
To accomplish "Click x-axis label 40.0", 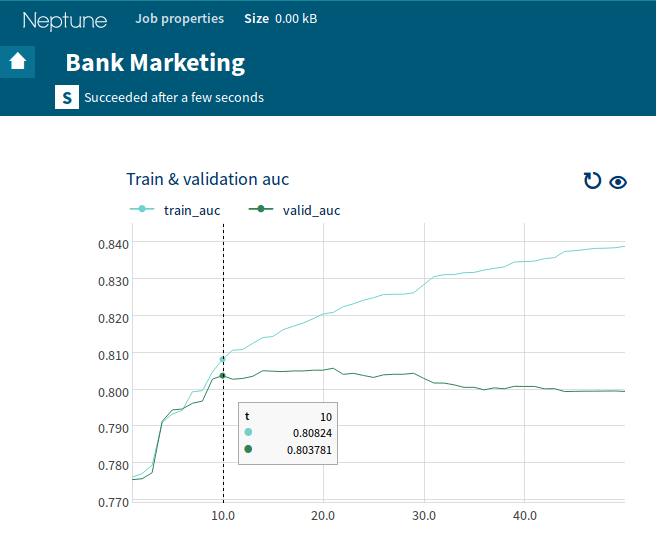I will tap(525, 516).
